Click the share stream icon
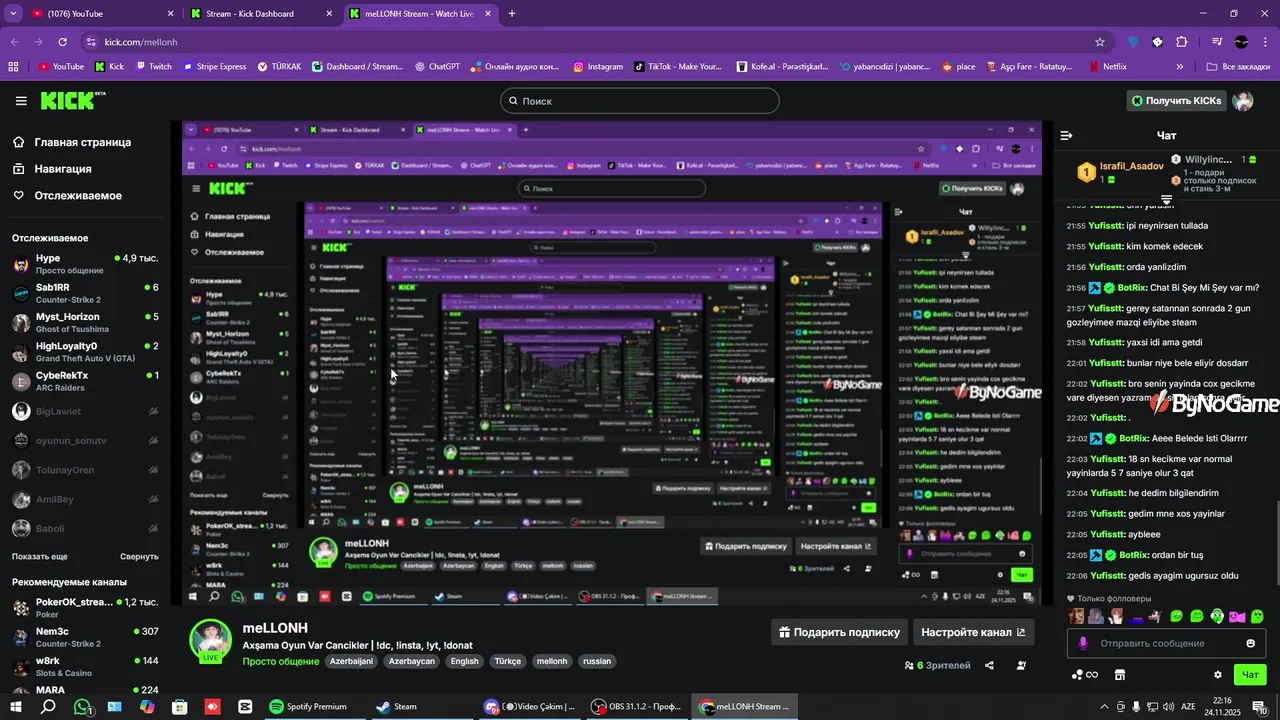 989,665
